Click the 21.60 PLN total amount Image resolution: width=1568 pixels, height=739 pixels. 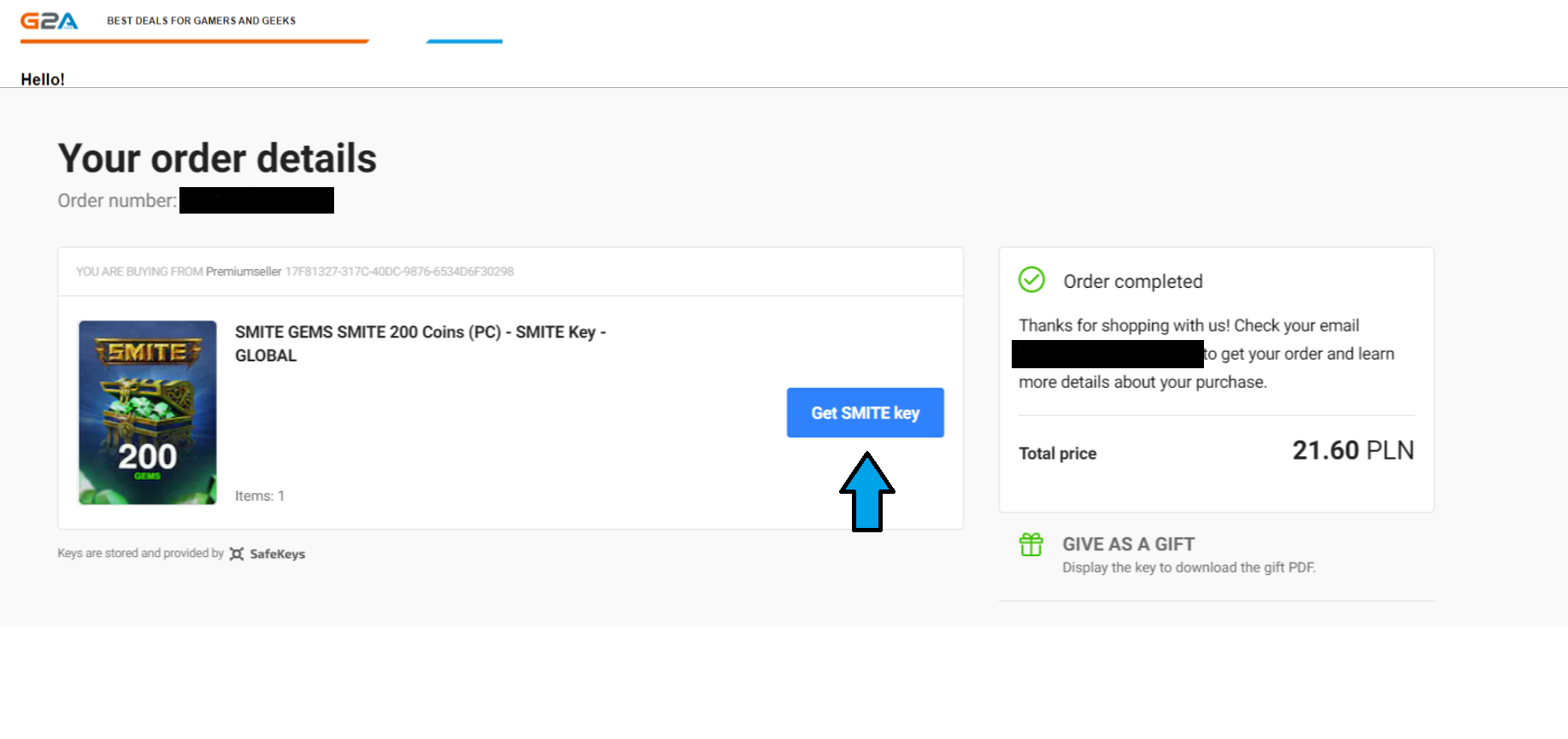pos(1353,450)
